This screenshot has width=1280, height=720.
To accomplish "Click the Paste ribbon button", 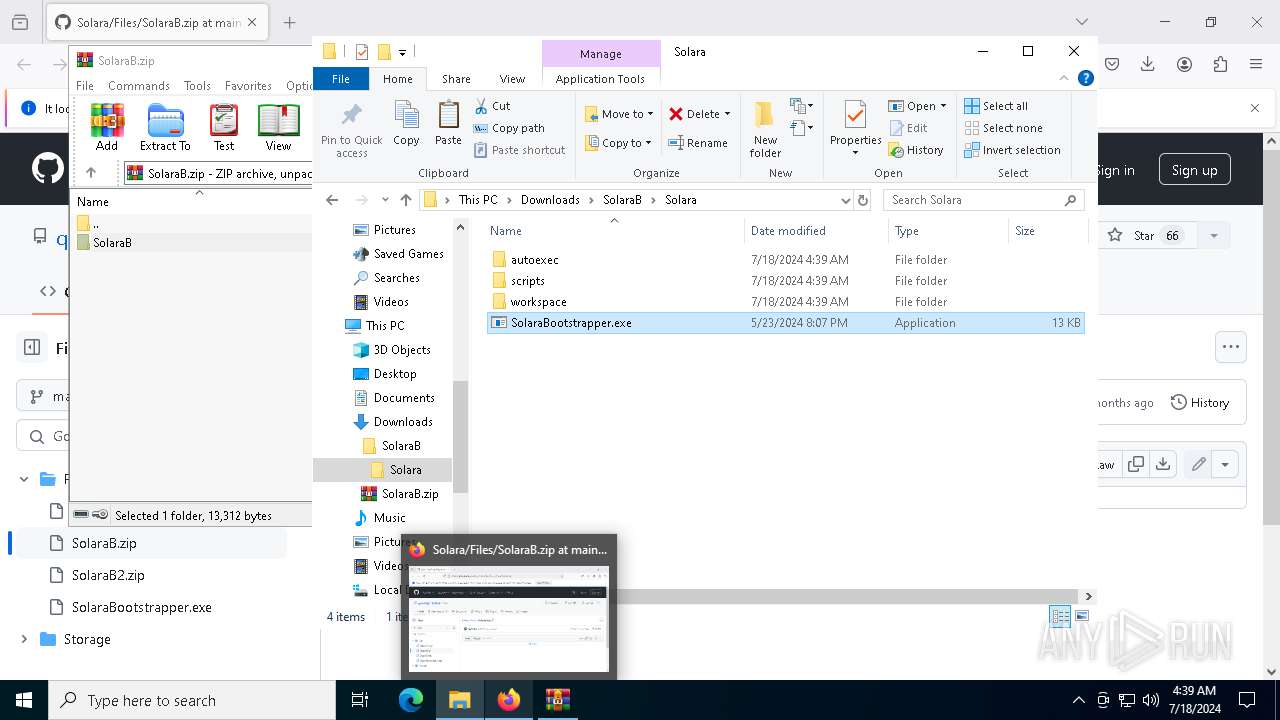I will coord(448,124).
